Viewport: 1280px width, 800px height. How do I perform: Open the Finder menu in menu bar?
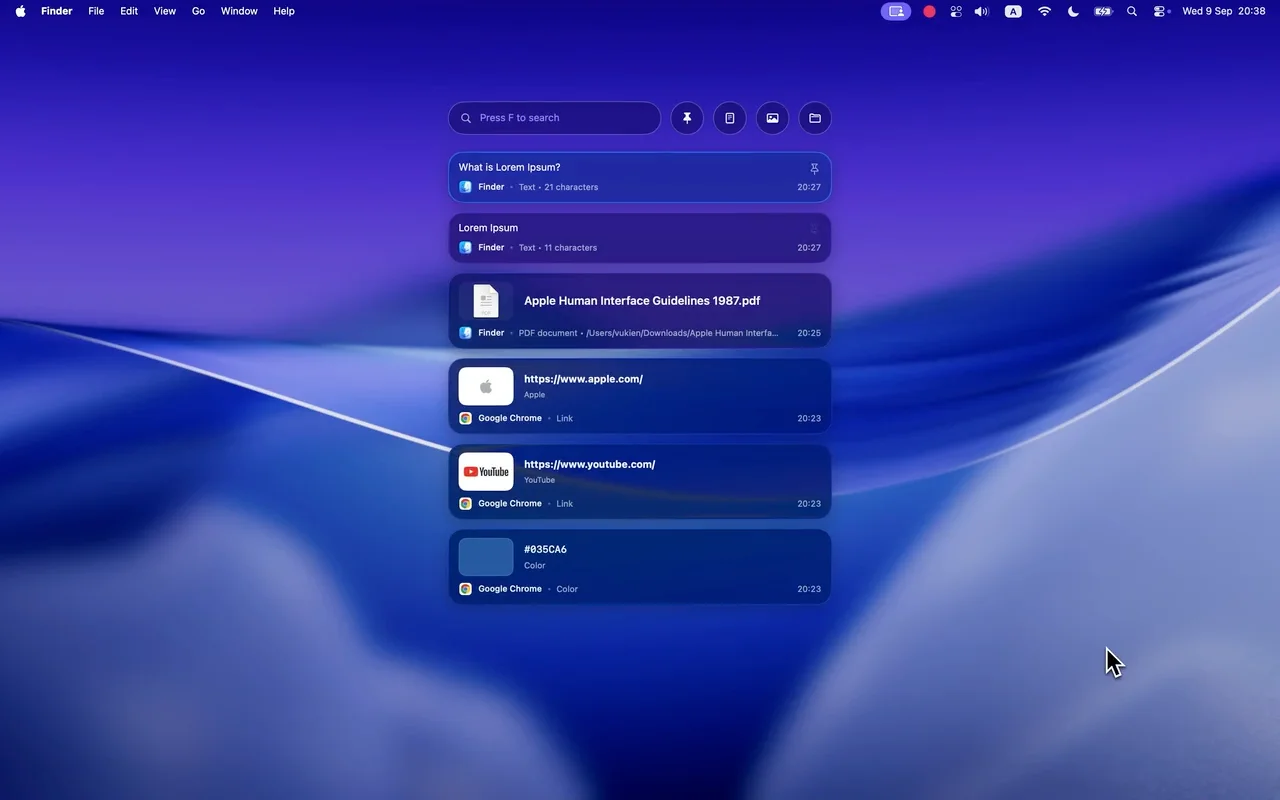[x=56, y=11]
